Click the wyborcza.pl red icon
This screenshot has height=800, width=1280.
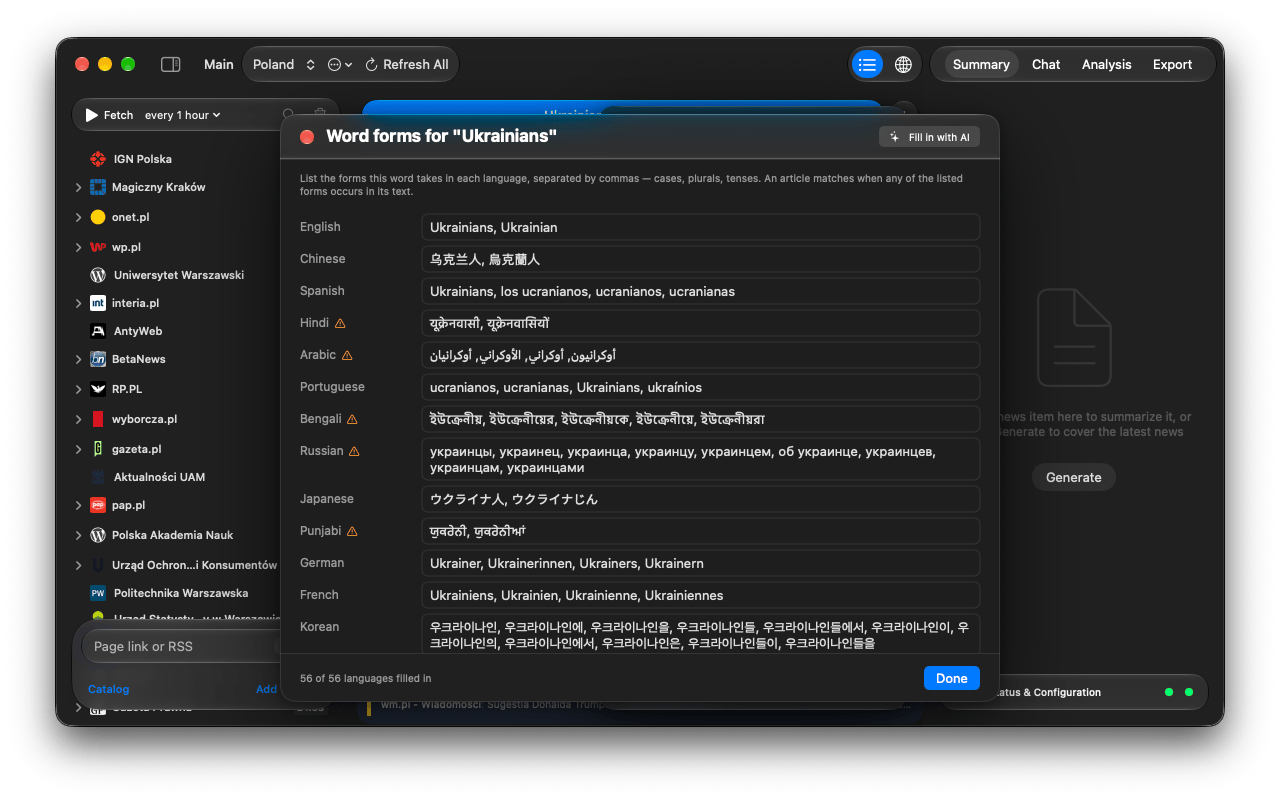[x=98, y=419]
